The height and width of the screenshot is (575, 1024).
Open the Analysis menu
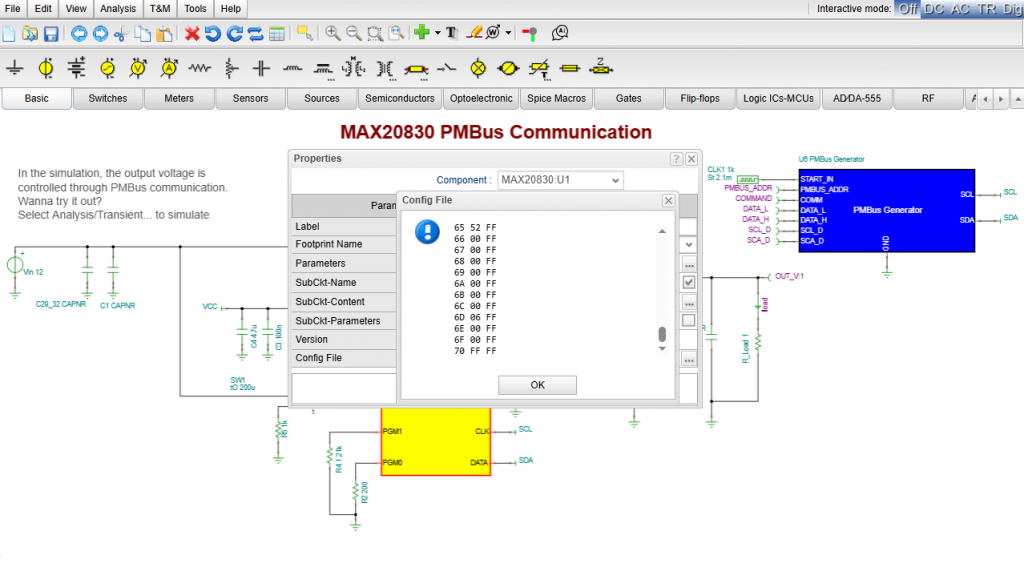tap(118, 8)
